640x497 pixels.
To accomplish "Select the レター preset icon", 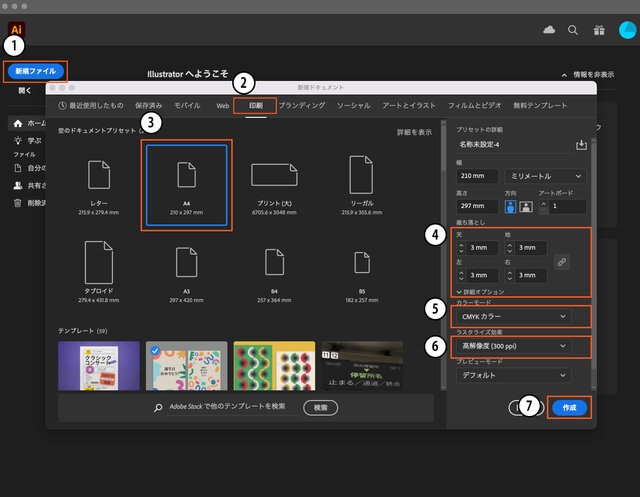I will point(99,175).
